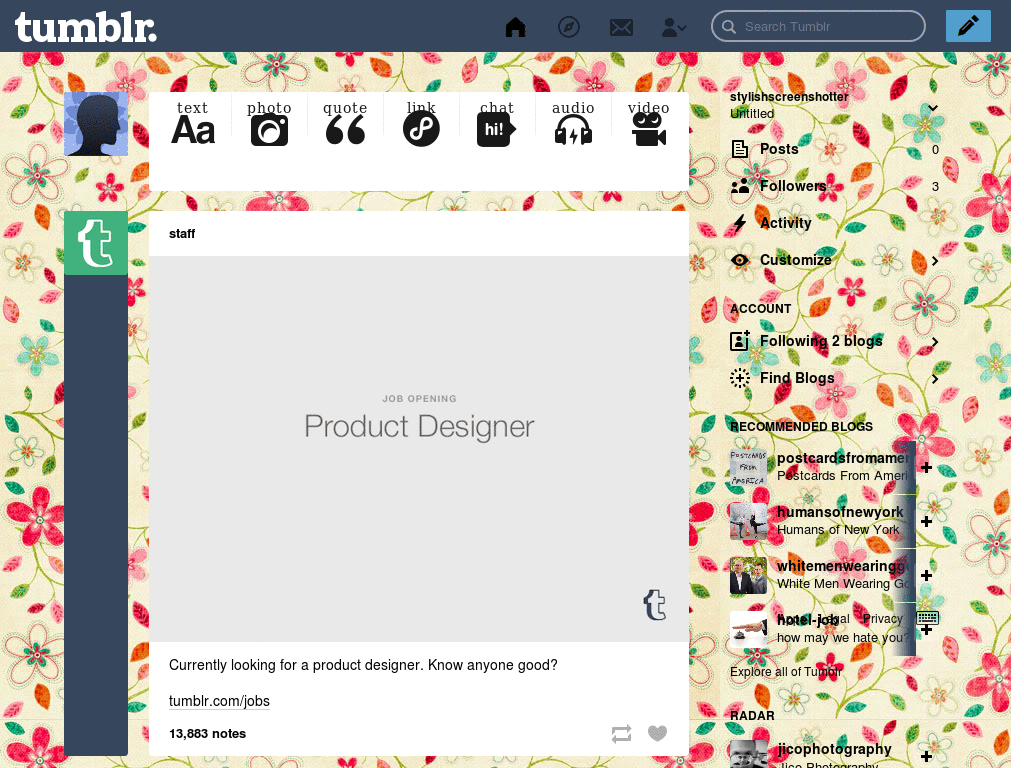
Task: Click the Activity lightning icon
Action: pos(739,223)
